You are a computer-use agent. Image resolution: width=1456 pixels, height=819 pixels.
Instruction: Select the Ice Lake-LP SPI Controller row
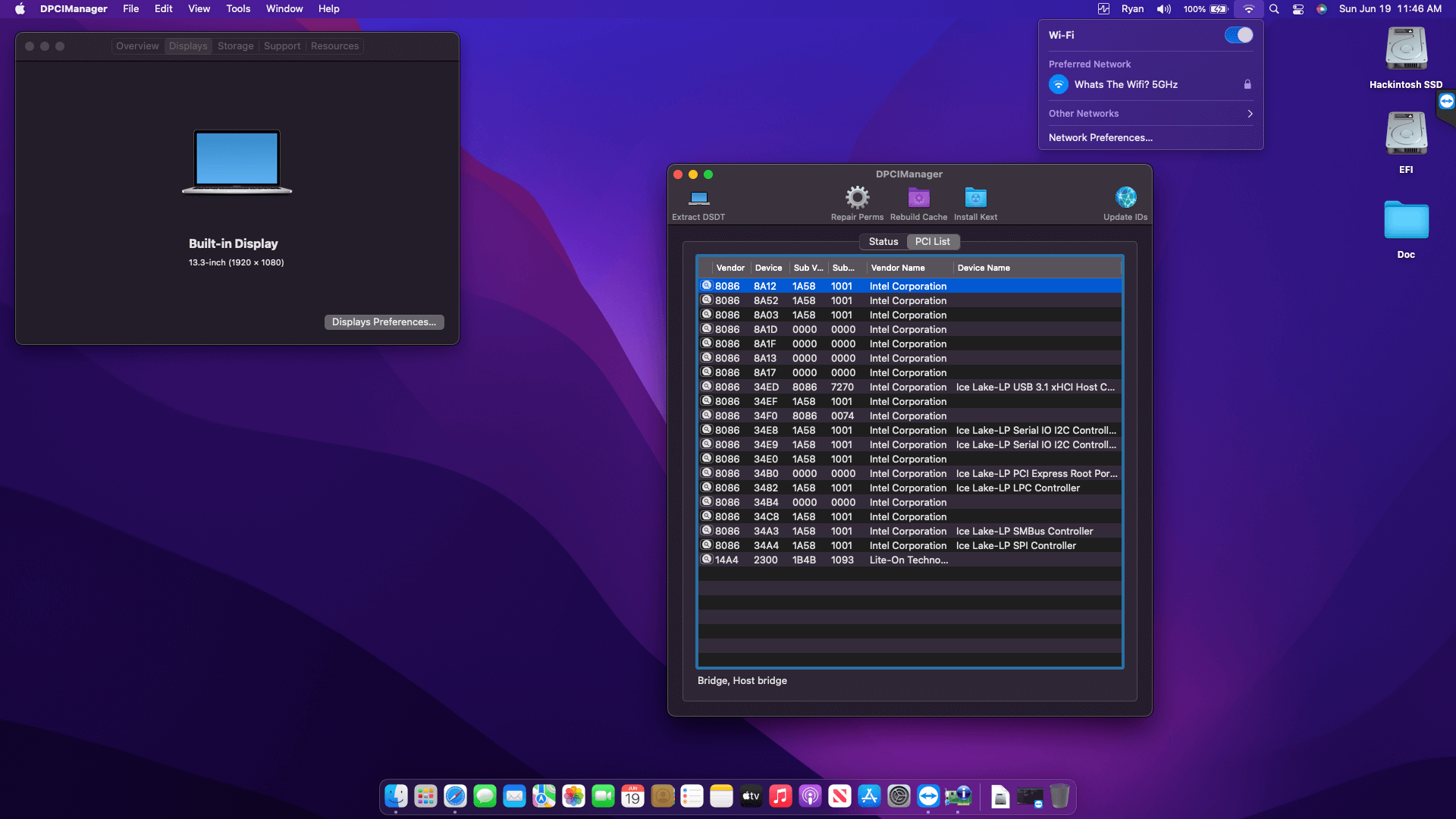(x=910, y=545)
